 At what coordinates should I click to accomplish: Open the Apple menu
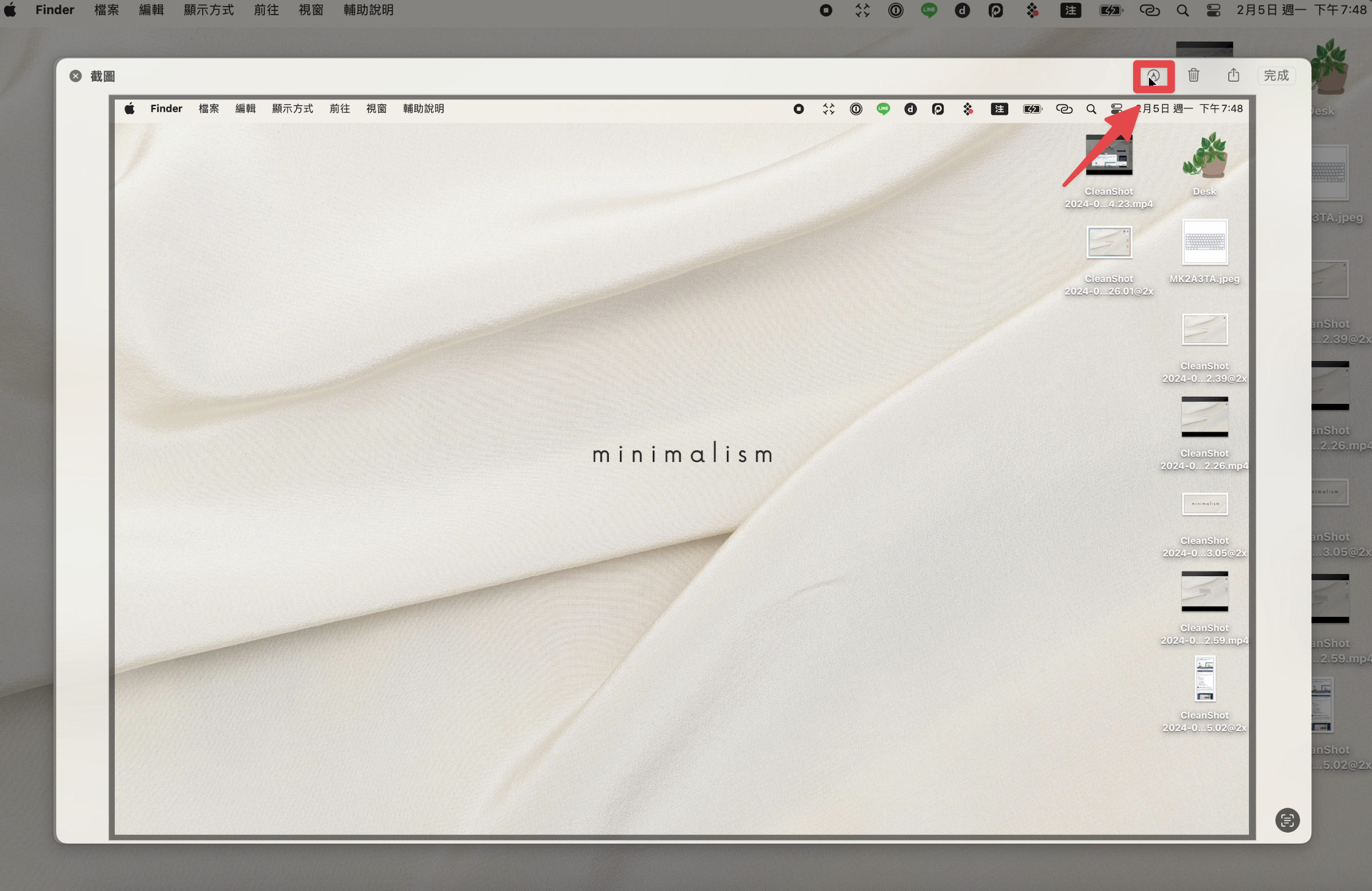pyautogui.click(x=10, y=10)
